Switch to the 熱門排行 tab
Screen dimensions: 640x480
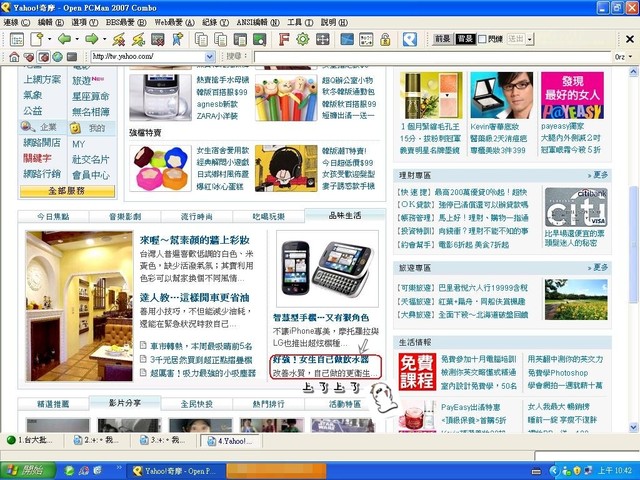[x=268, y=404]
